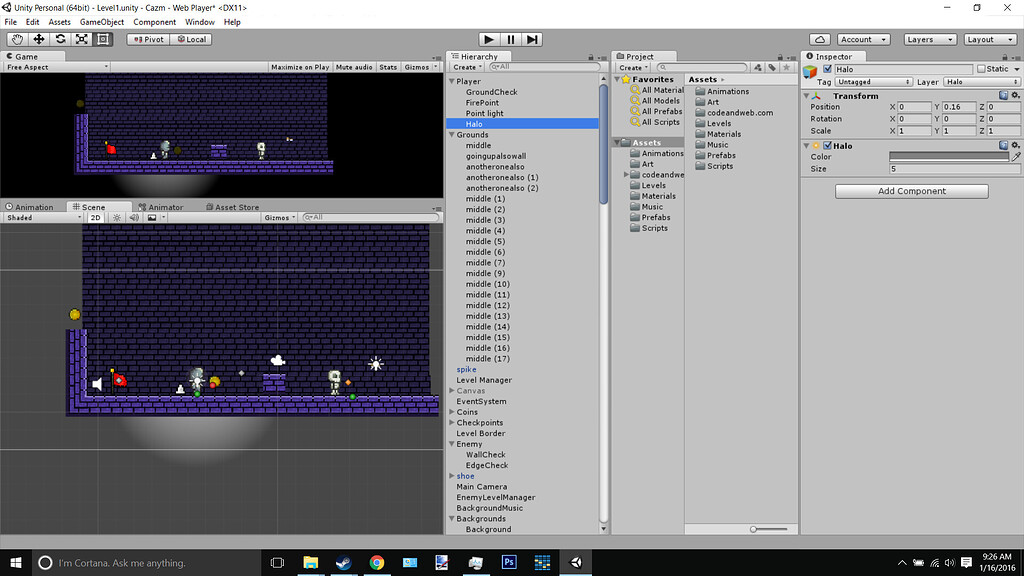
Task: Click the Add Component button
Action: point(911,190)
